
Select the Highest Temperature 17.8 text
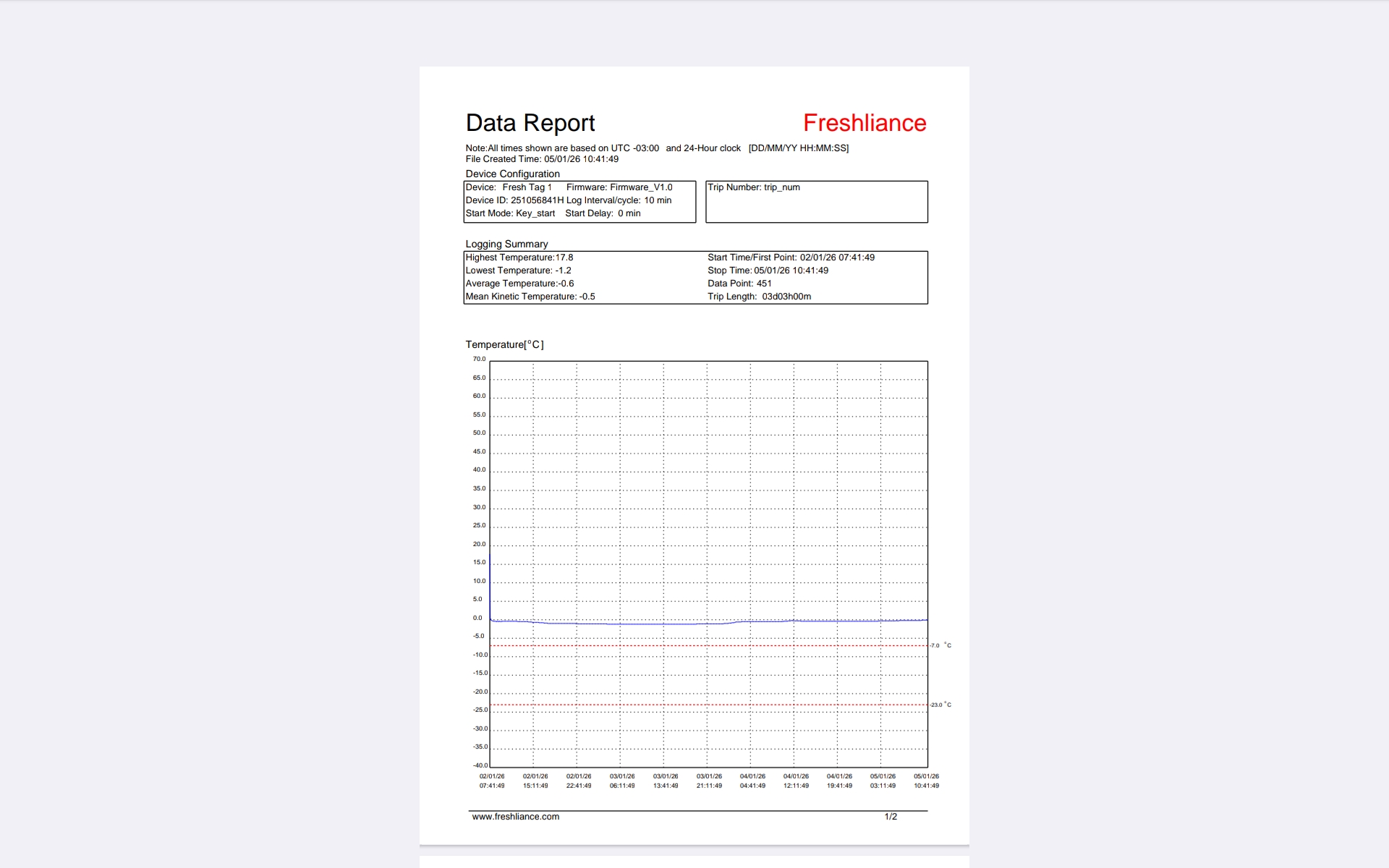click(x=519, y=258)
